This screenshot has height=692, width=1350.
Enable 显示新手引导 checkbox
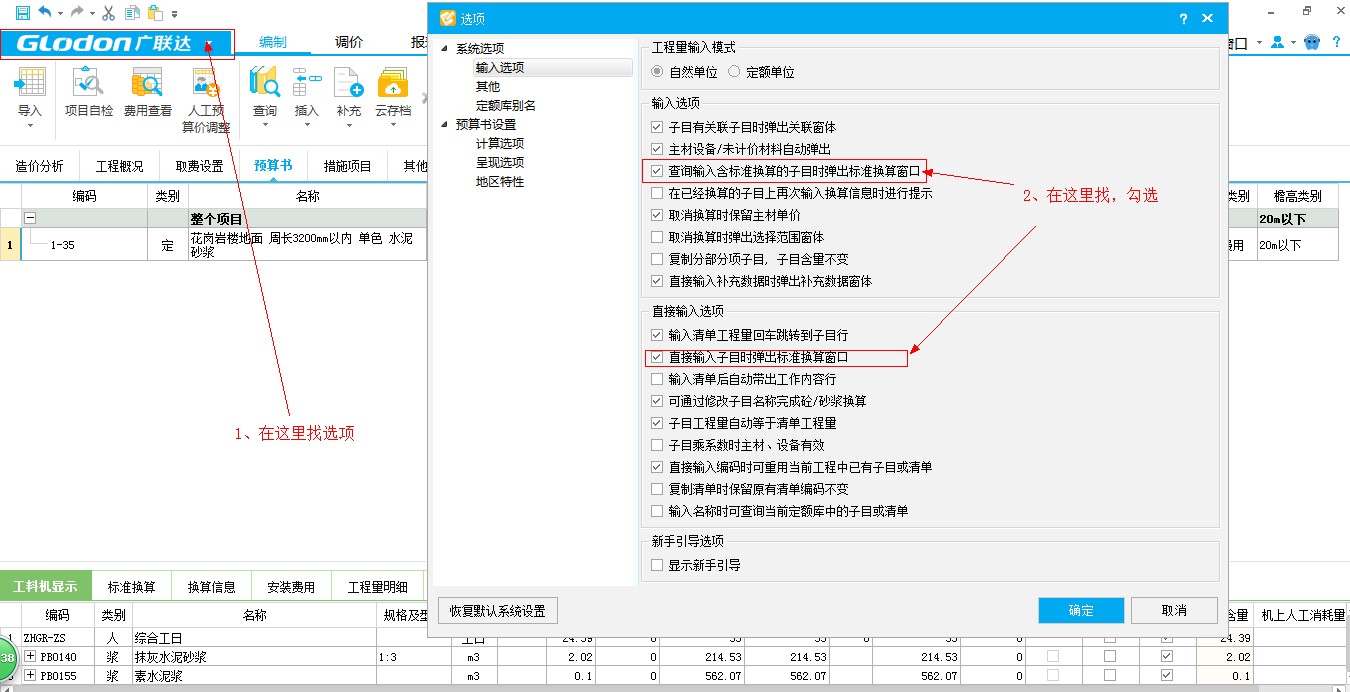[657, 565]
